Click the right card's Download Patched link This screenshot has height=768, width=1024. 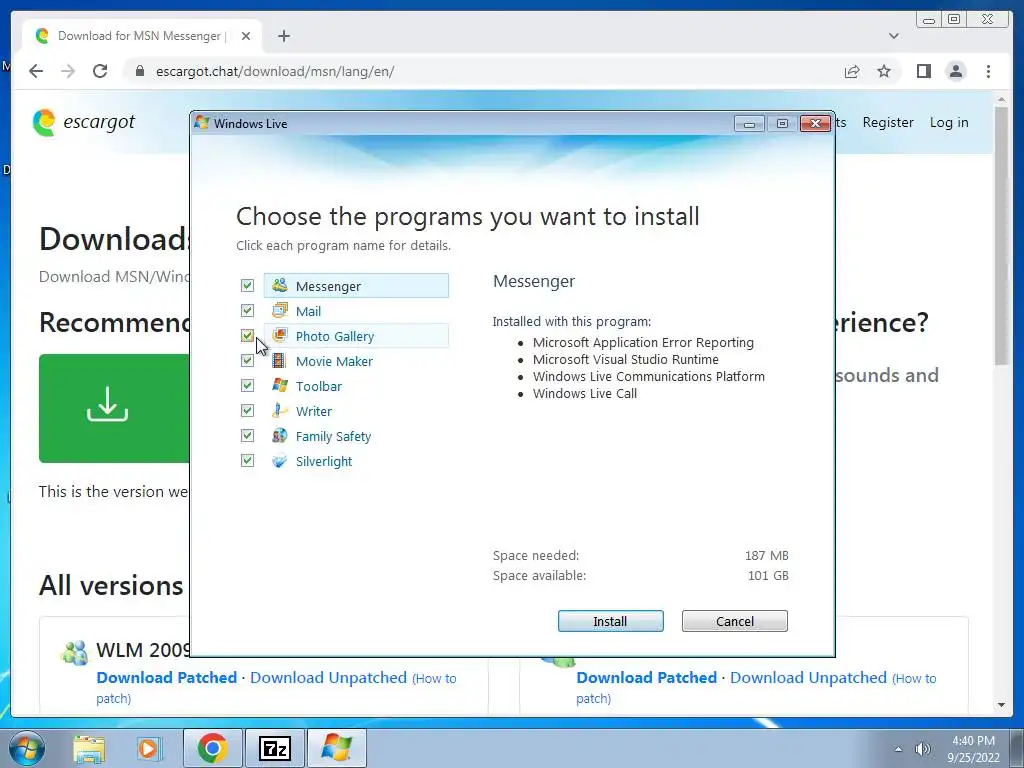[x=647, y=677]
